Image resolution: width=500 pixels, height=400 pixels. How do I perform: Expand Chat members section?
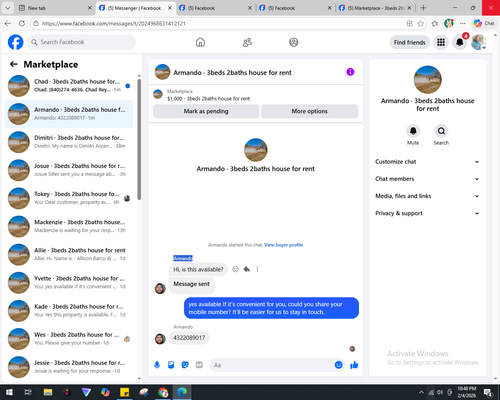(x=427, y=179)
